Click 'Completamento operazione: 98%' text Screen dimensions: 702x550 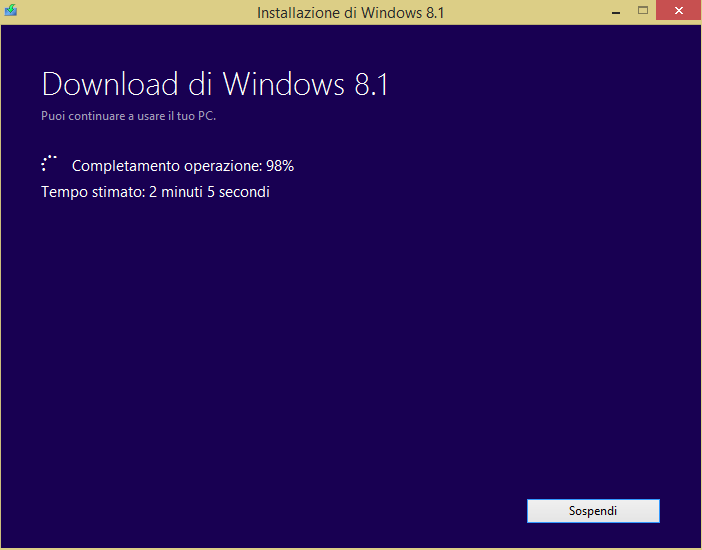183,166
